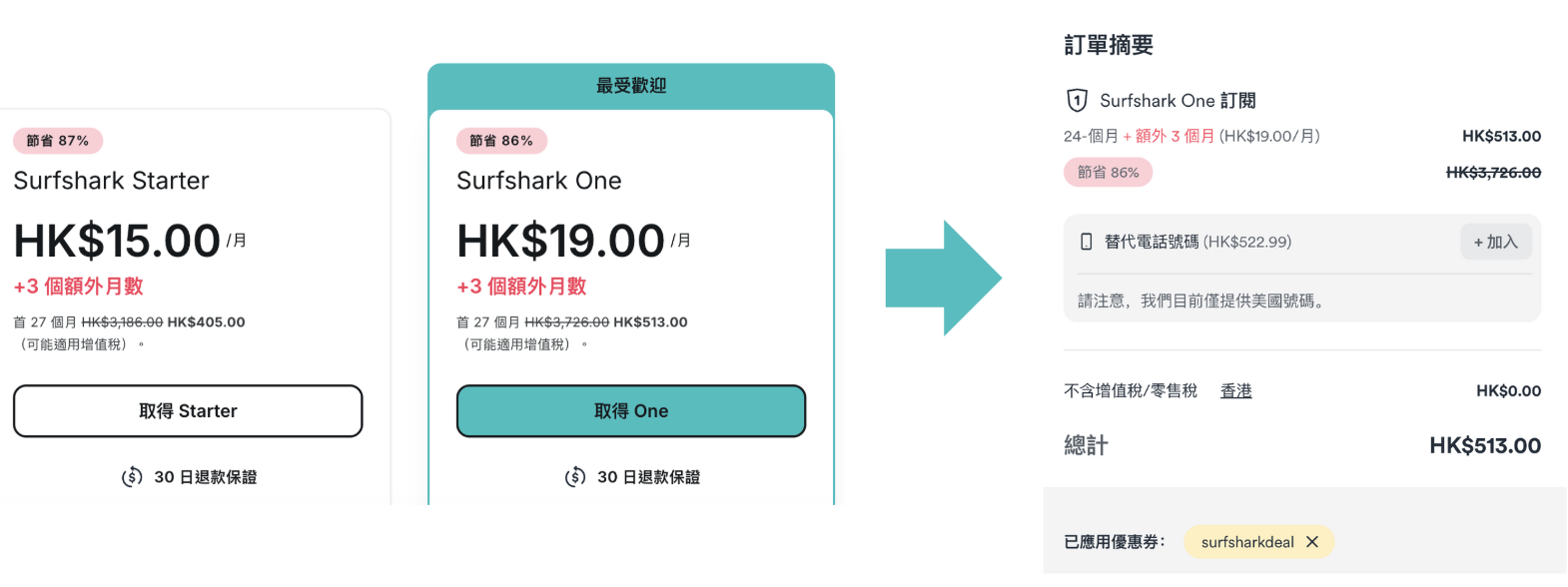Click the surfsharkdeal coupon tag
The width and height of the screenshot is (1568, 587).
[1246, 542]
